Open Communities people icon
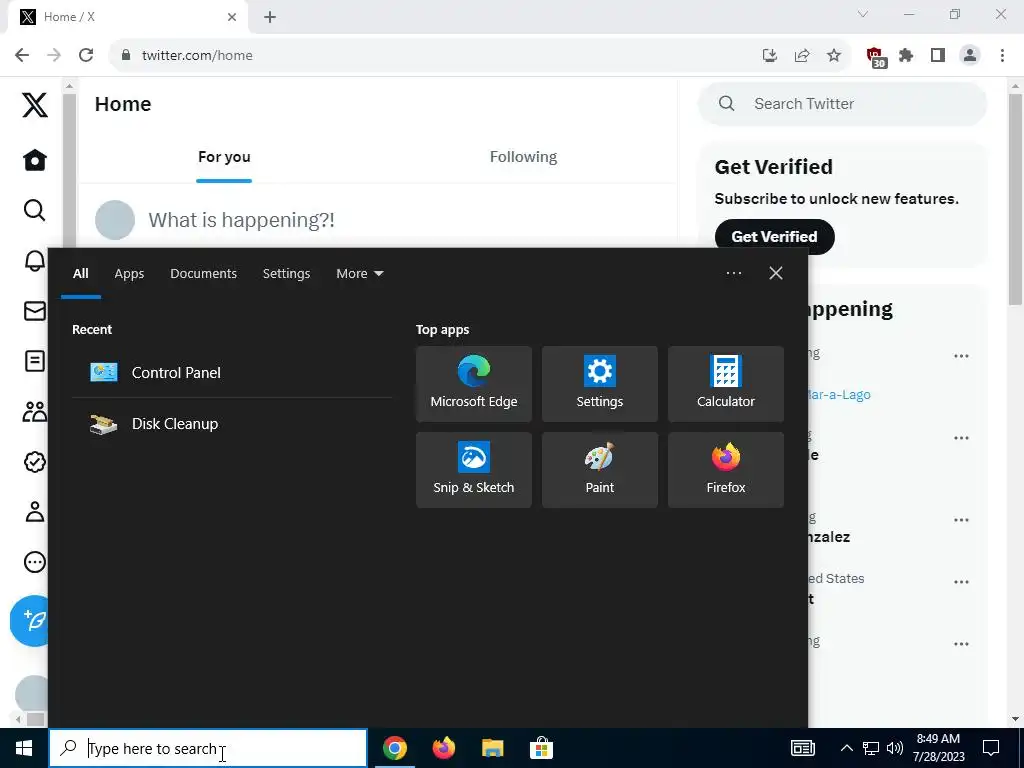 (35, 411)
